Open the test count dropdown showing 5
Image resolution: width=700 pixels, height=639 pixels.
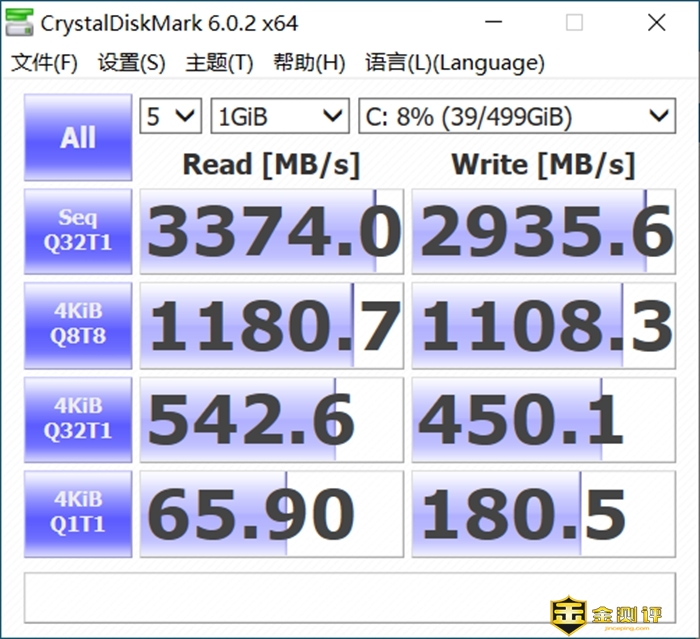[170, 117]
